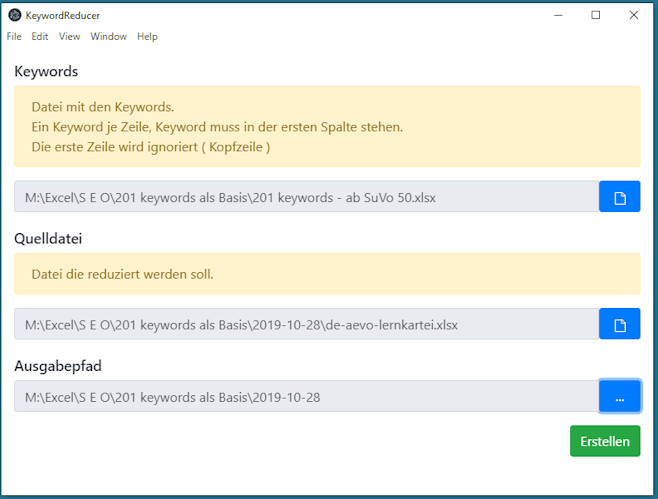The image size is (658, 499).
Task: Click the Quelldatei section heading
Action: pos(48,238)
